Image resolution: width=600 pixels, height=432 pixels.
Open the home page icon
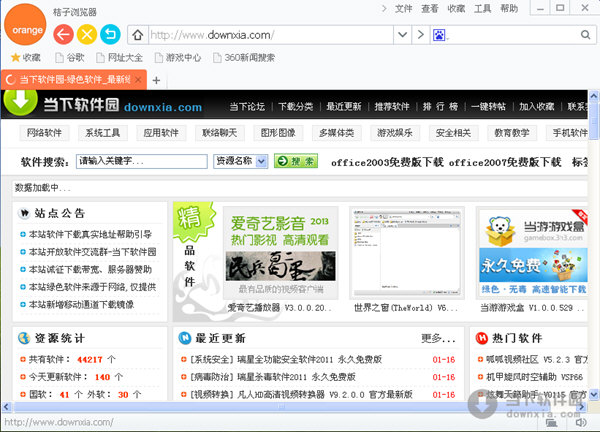[138, 35]
